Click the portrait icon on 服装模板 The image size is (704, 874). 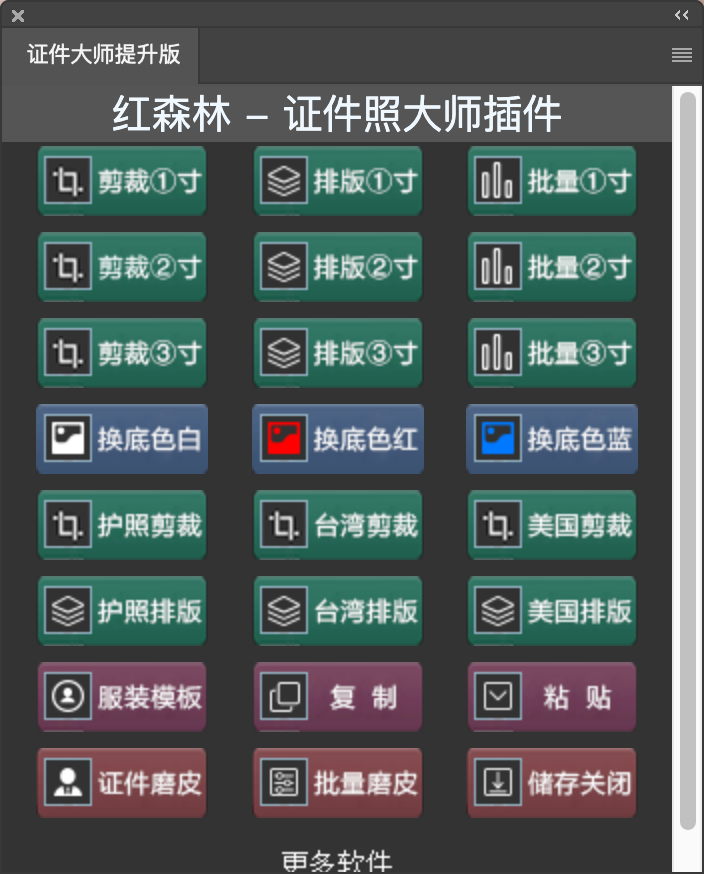pos(68,697)
